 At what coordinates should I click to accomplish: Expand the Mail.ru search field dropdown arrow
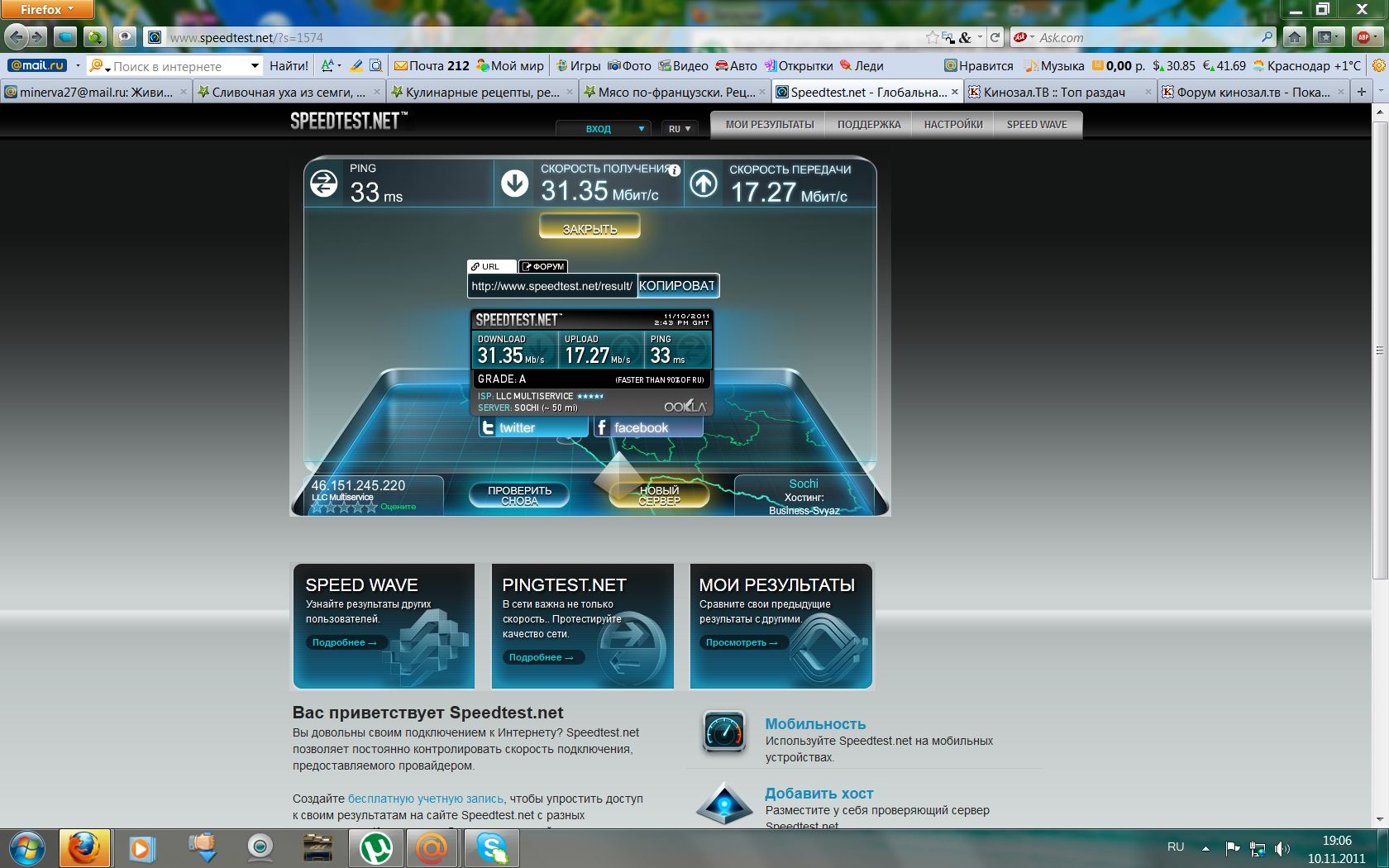[255, 66]
